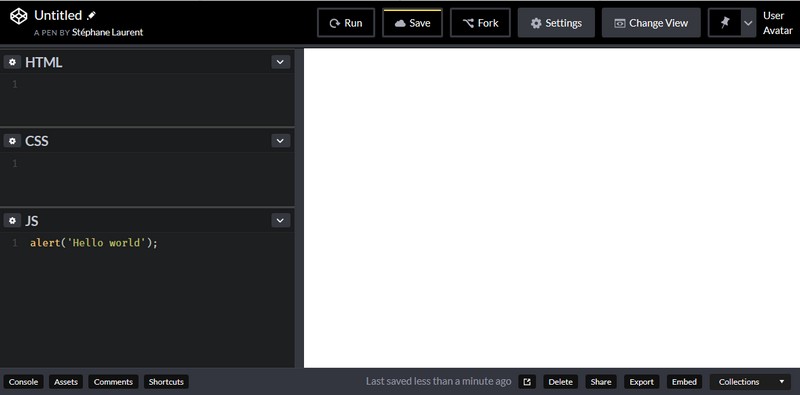Click the pin icon button

click(x=724, y=22)
